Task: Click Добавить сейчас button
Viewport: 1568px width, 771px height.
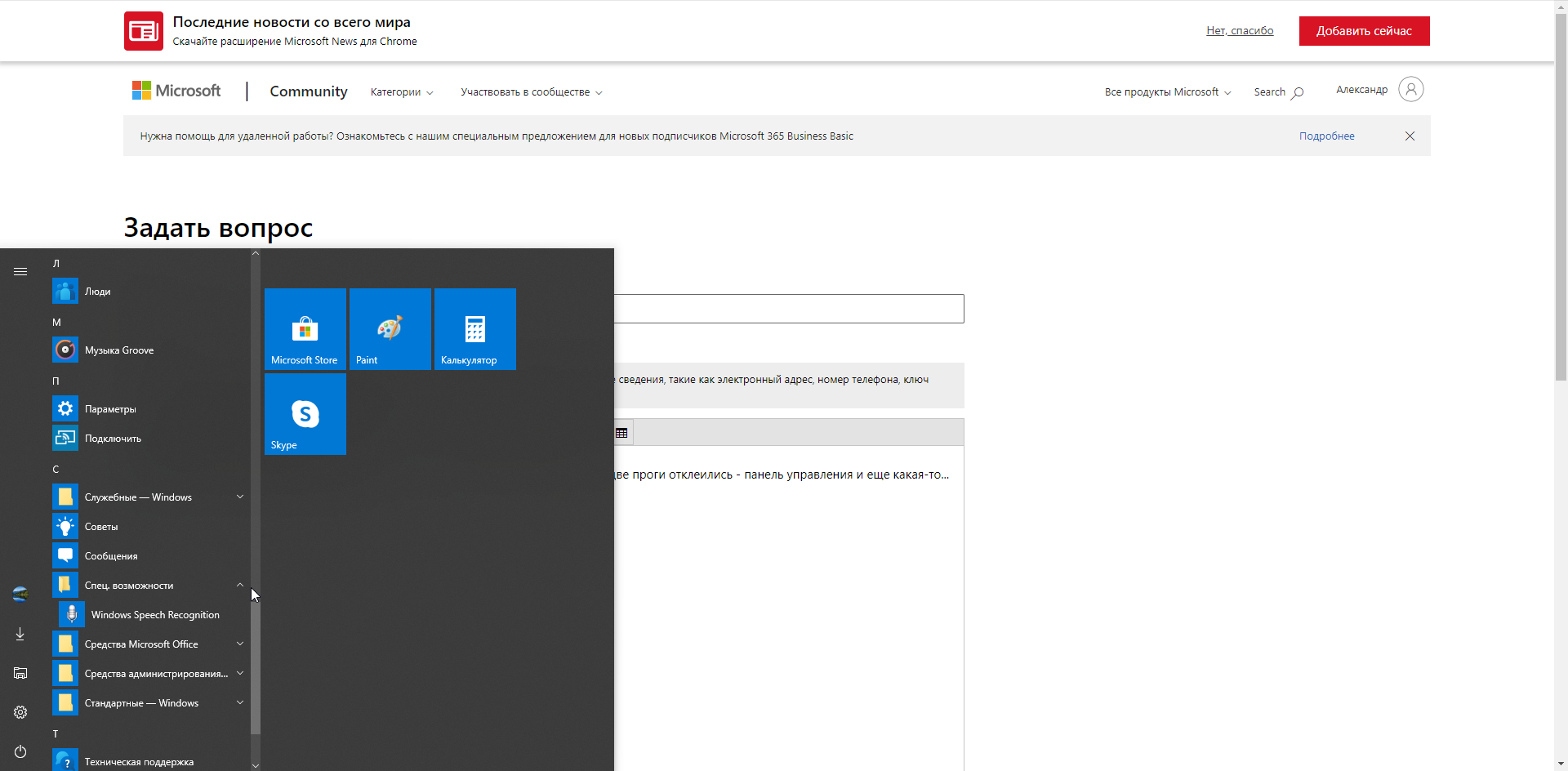Action: tap(1364, 31)
